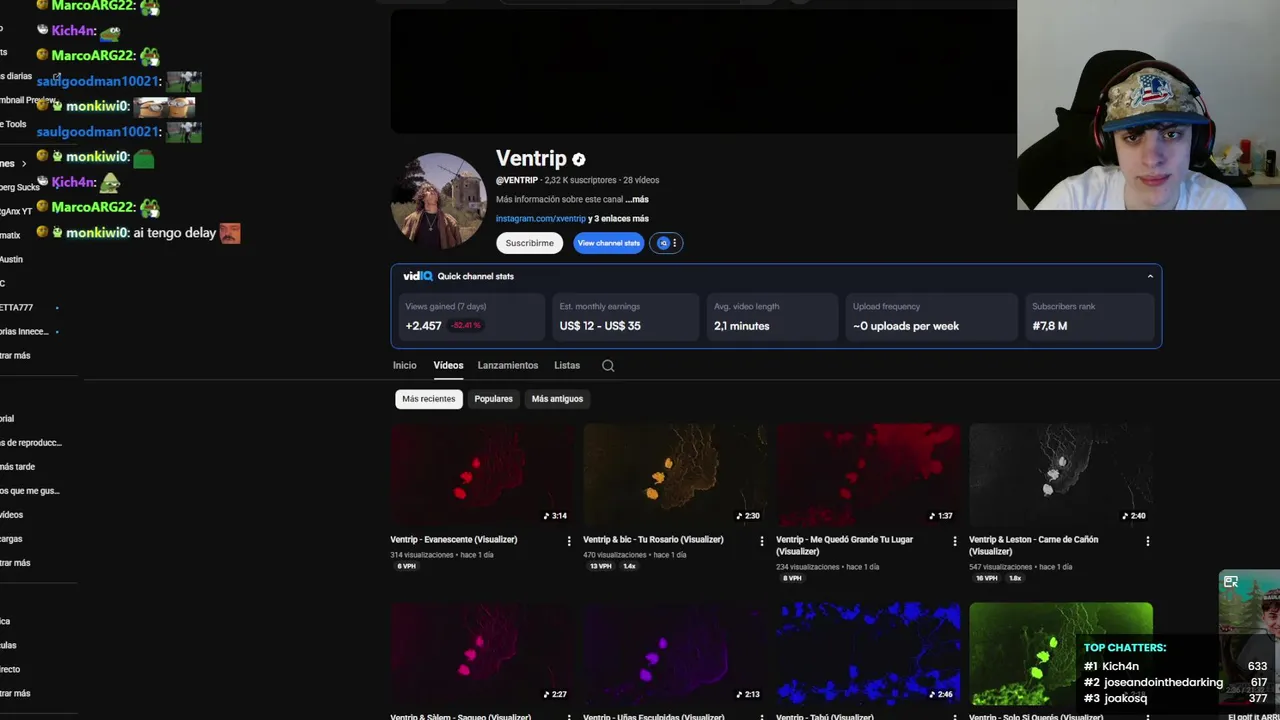This screenshot has width=1280, height=720.
Task: Open Ventrip & bic - Tu Rosario title
Action: pos(653,539)
